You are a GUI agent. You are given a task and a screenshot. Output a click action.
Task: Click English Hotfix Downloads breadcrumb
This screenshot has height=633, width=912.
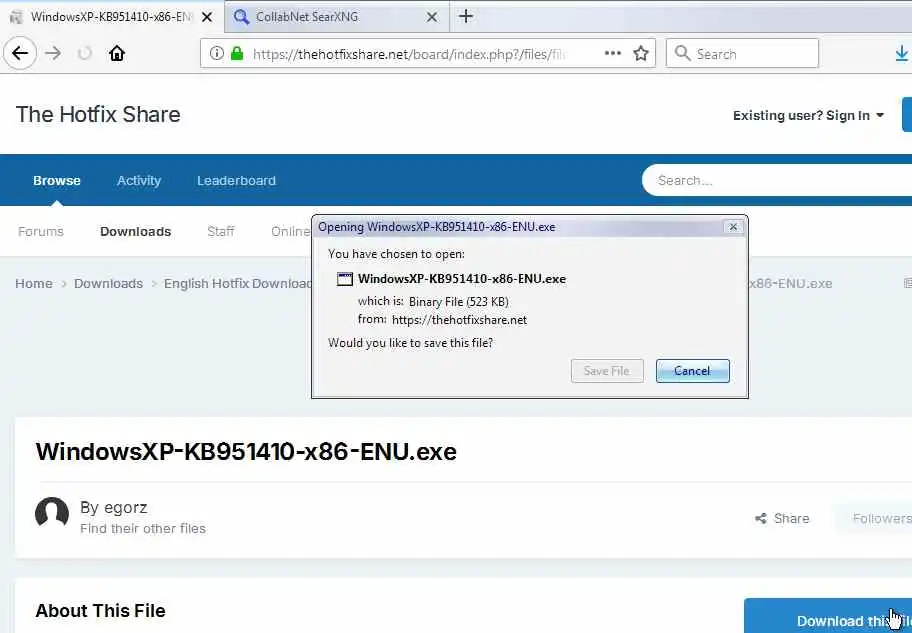(x=237, y=283)
